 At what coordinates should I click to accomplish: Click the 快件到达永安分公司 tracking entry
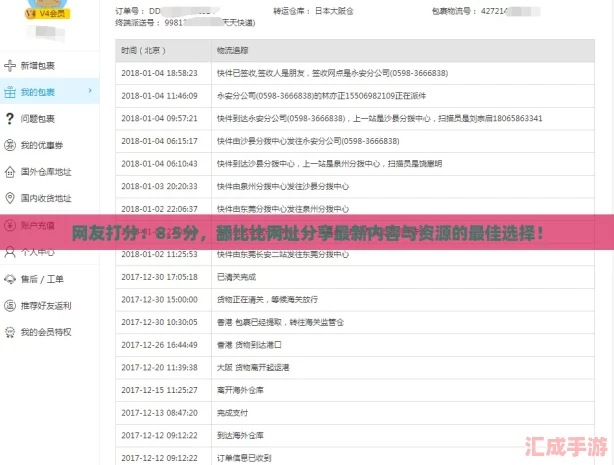(x=379, y=118)
